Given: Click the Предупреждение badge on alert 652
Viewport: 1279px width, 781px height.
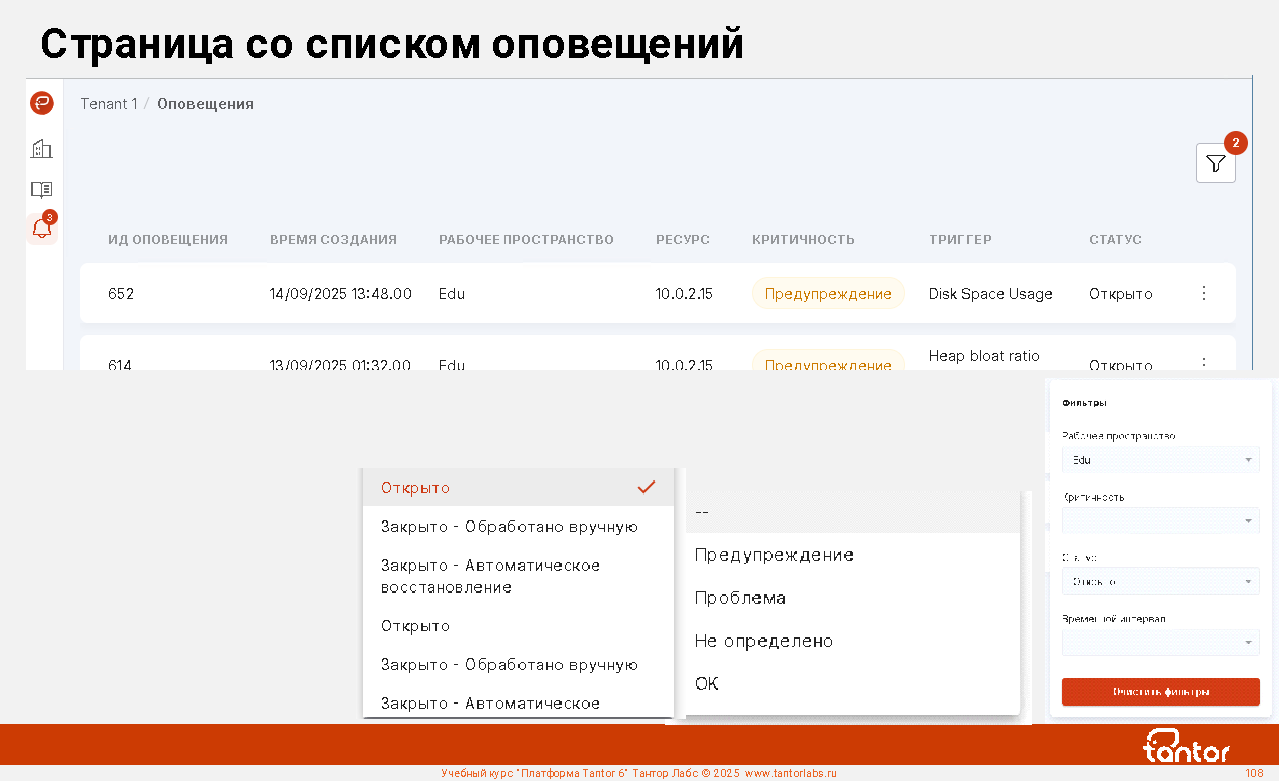Looking at the screenshot, I should (x=828, y=294).
